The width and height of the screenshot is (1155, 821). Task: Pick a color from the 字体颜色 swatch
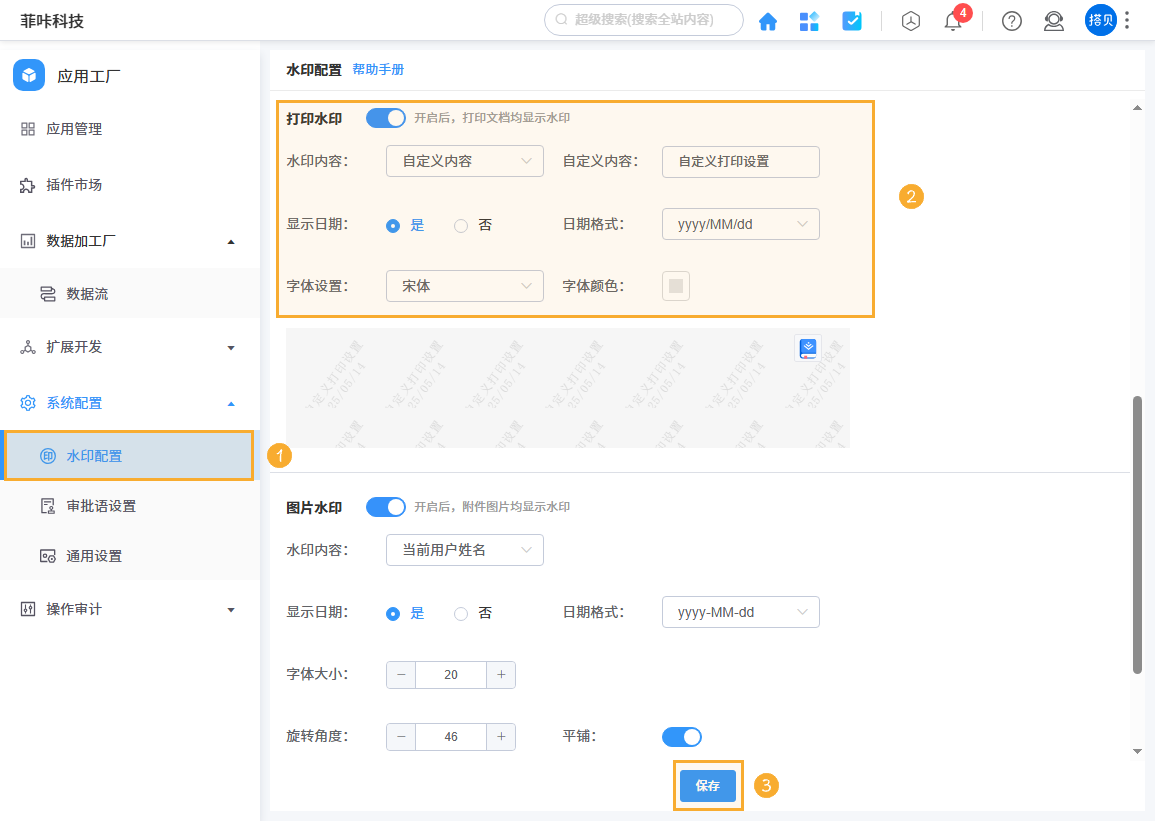pos(675,286)
